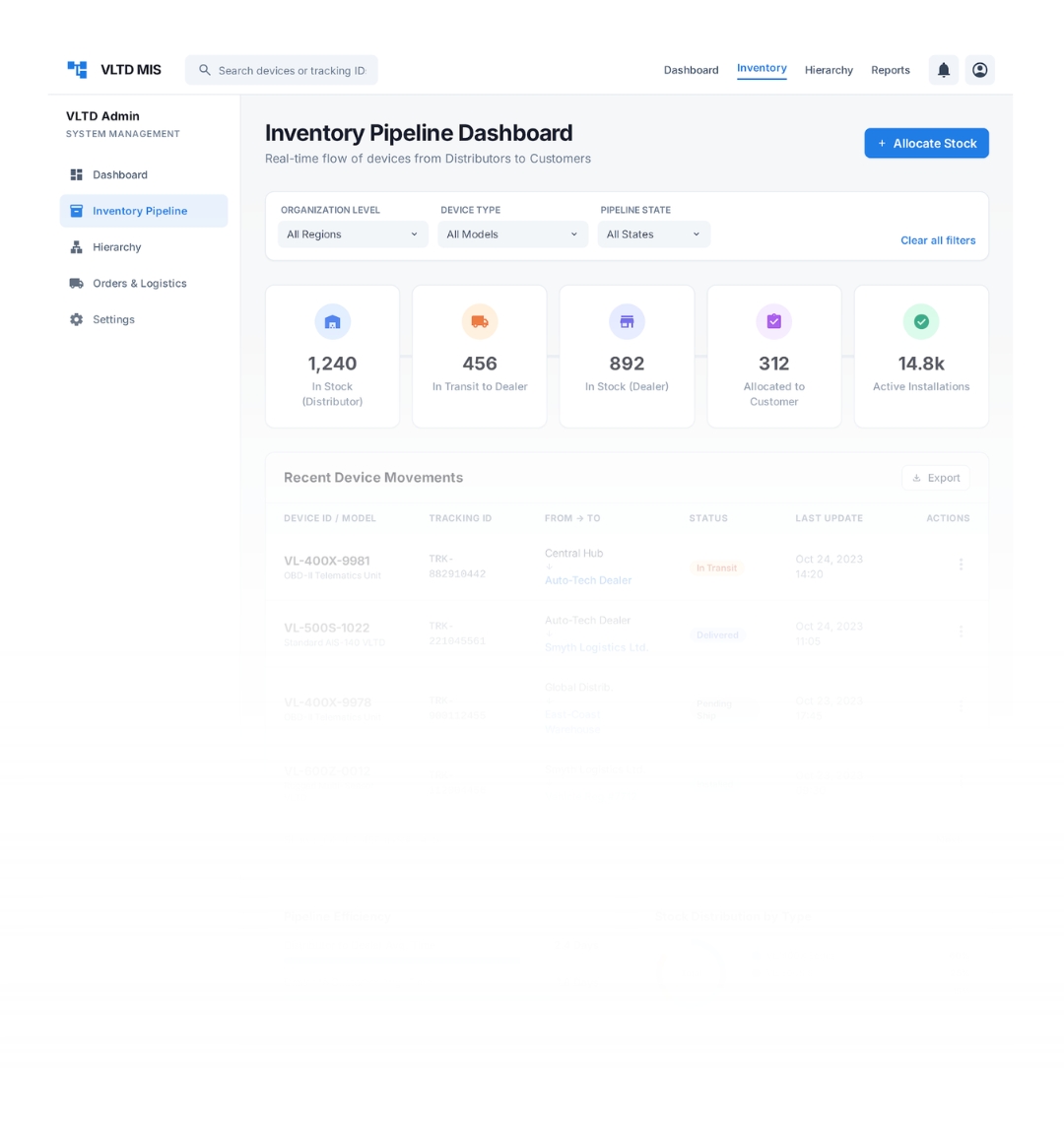Click the warehouse icon above 1,240

point(332,321)
